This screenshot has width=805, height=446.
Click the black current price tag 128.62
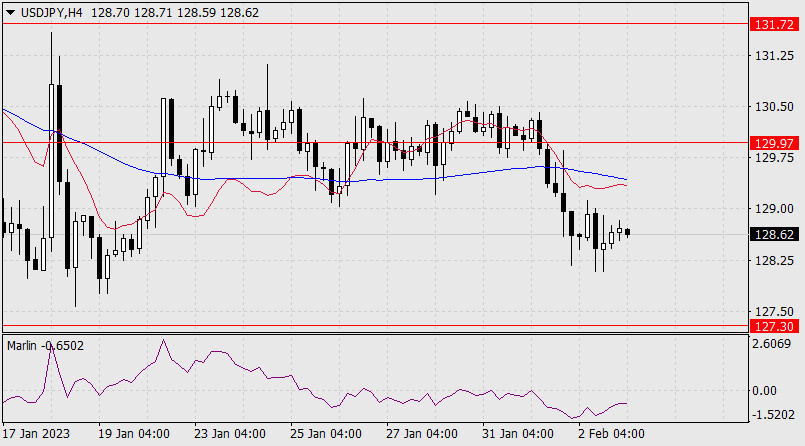776,234
